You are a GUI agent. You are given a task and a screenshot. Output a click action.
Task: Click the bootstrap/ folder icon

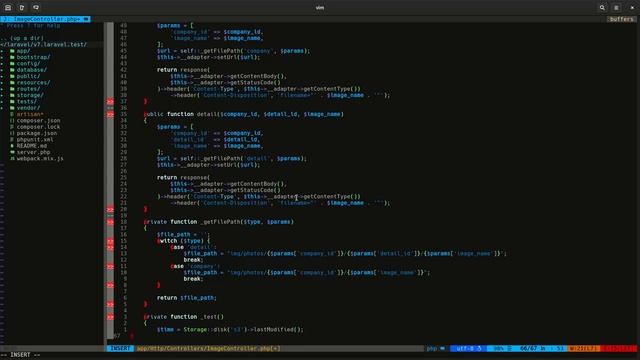click(12, 57)
